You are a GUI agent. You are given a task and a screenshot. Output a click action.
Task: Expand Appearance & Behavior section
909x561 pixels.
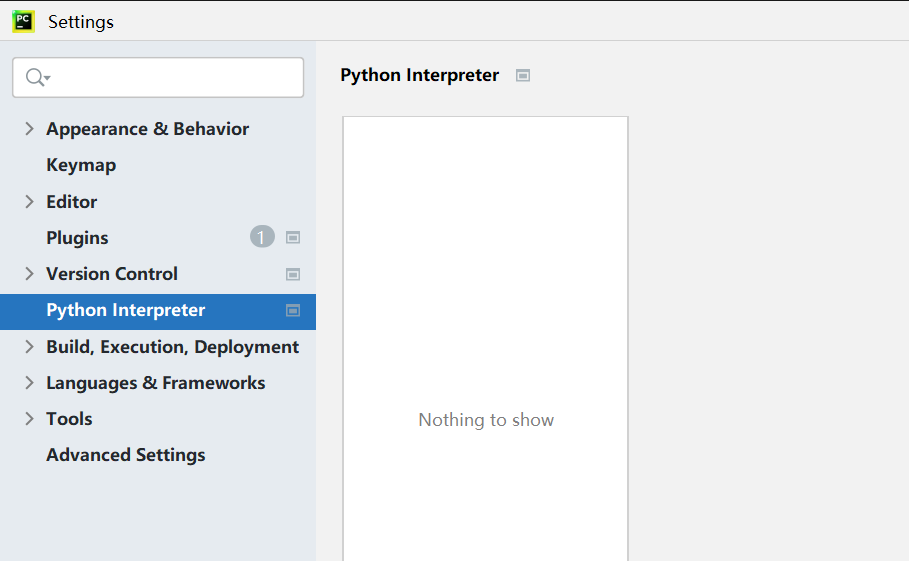30,129
